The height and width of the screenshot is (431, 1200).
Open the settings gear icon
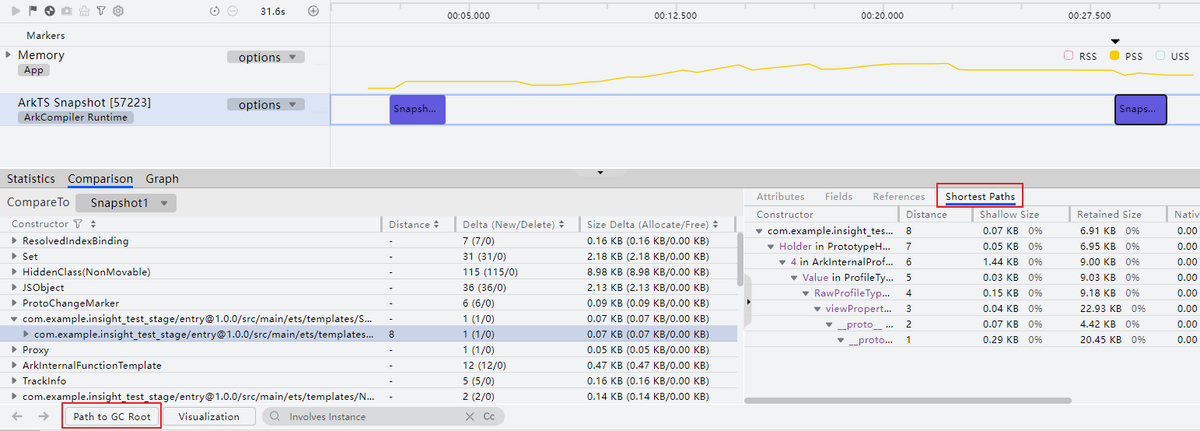[118, 11]
